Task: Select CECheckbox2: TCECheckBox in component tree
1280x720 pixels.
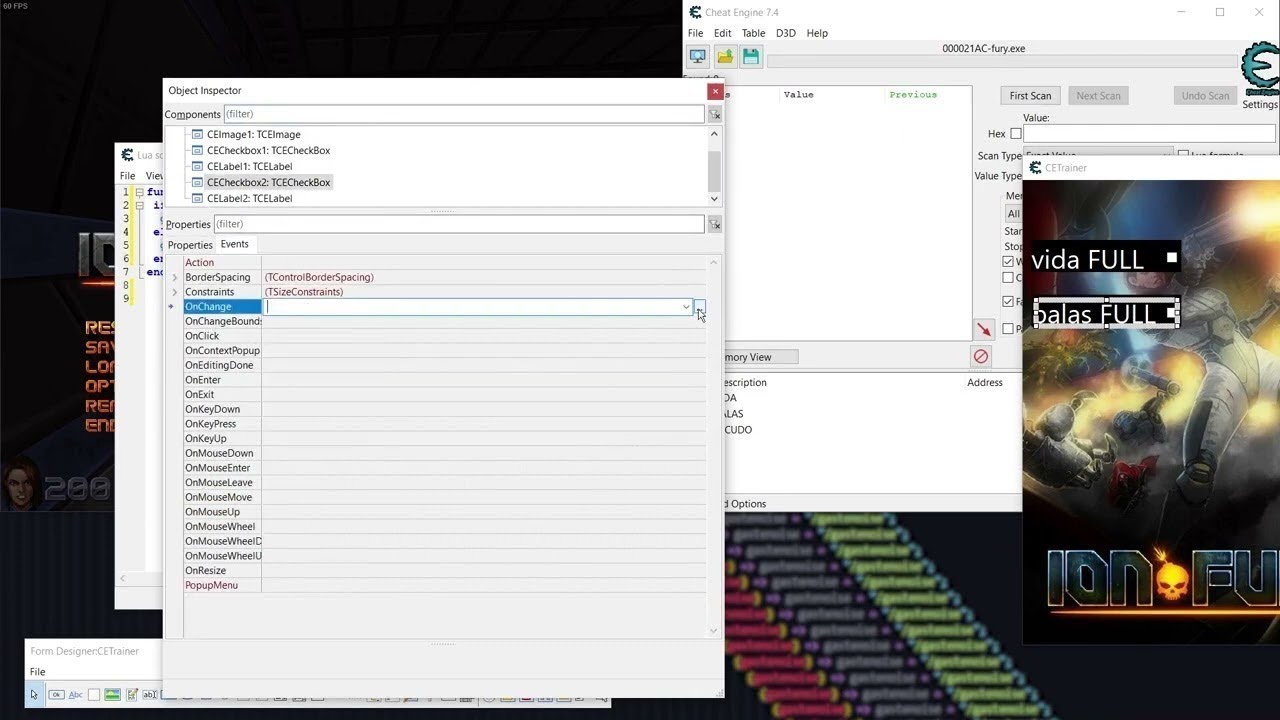Action: [x=268, y=182]
